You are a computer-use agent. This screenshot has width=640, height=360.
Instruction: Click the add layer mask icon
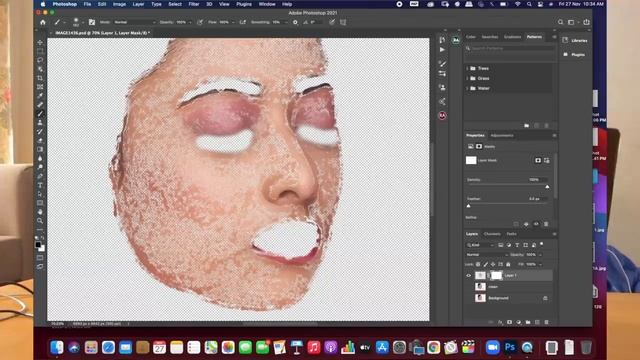[509, 322]
